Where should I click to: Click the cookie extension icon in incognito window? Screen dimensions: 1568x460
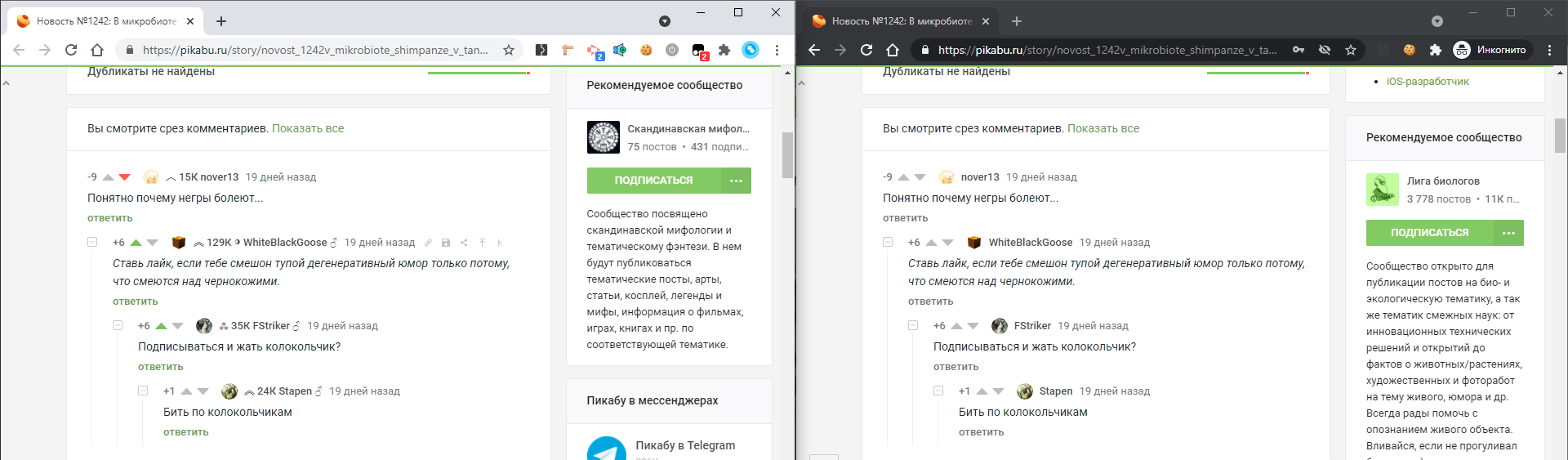tap(1409, 50)
